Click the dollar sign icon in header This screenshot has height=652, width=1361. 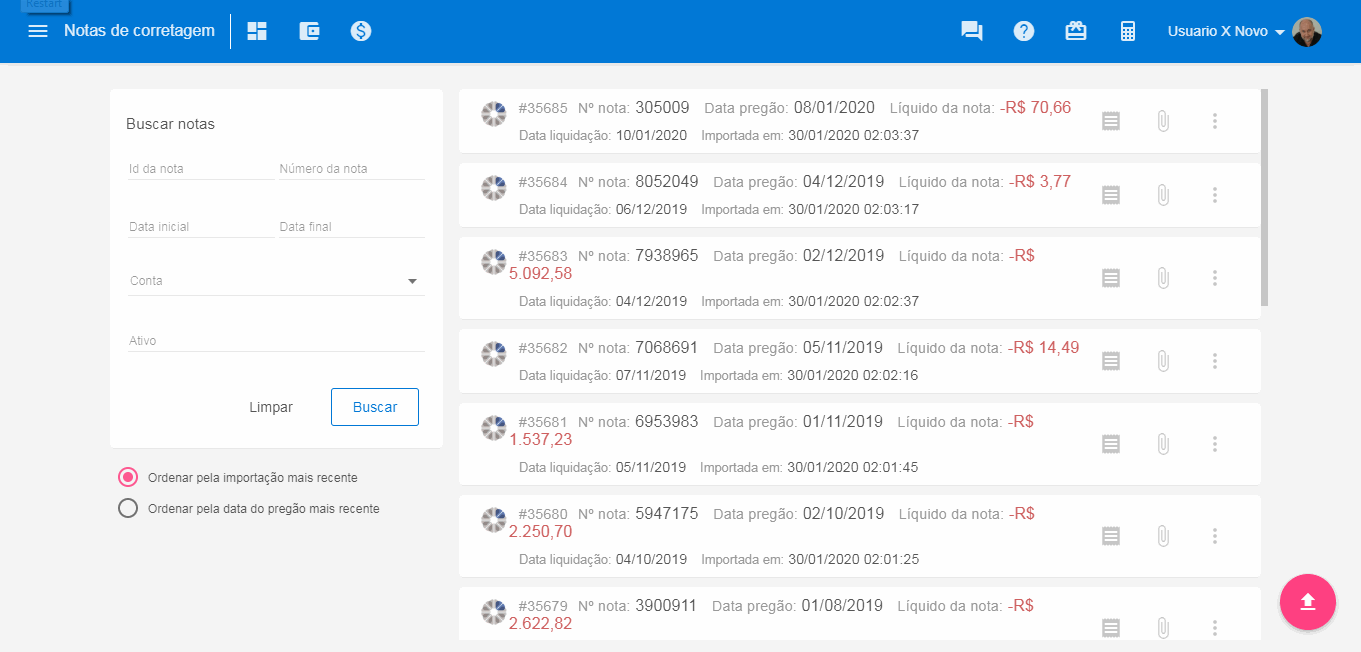pos(361,31)
